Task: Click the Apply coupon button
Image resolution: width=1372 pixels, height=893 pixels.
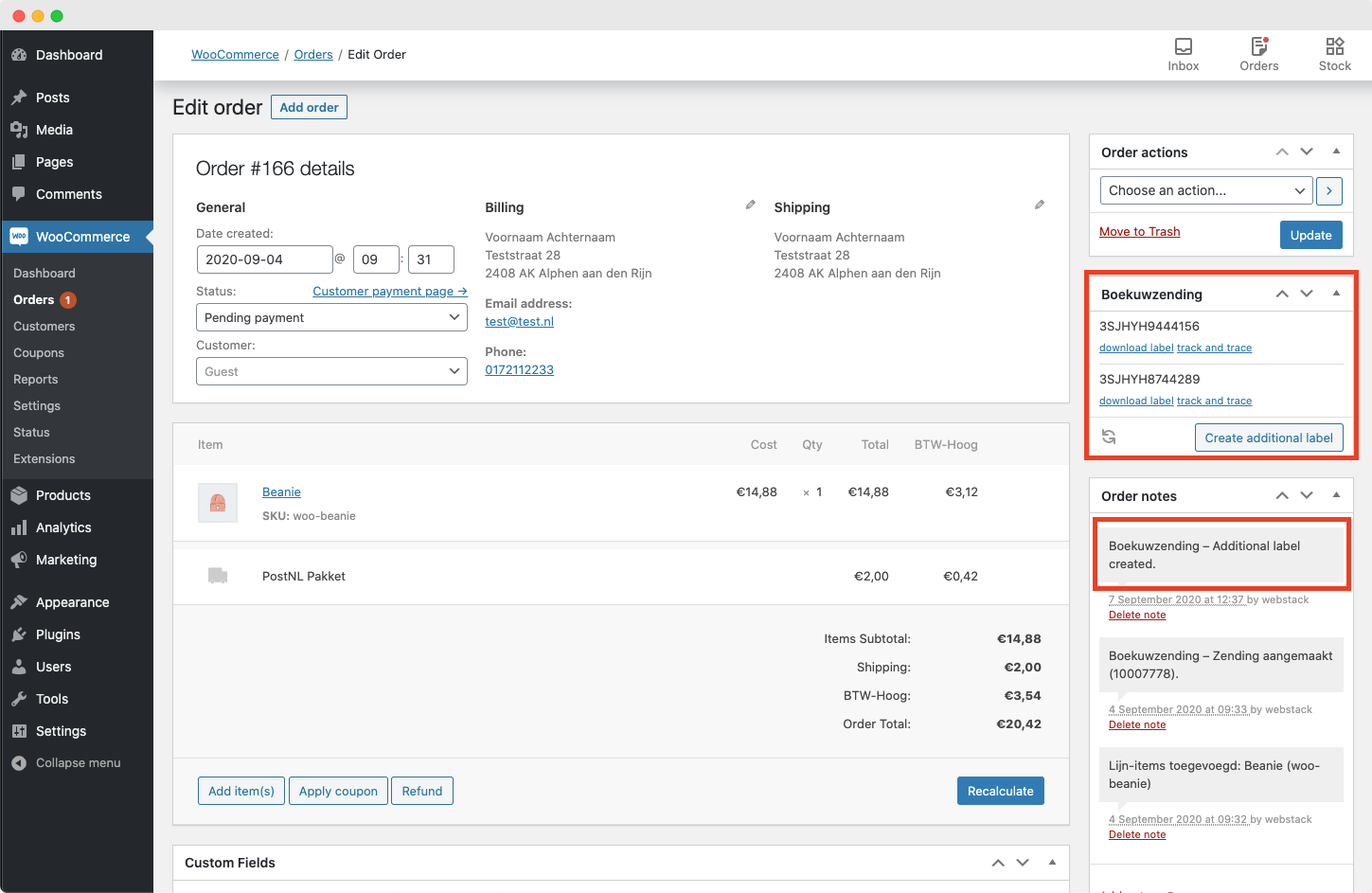Action: pos(338,791)
